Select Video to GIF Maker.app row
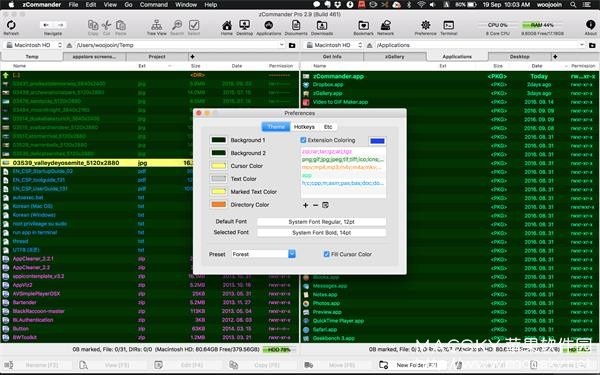Viewport: 600px width, 375px height. click(x=450, y=102)
